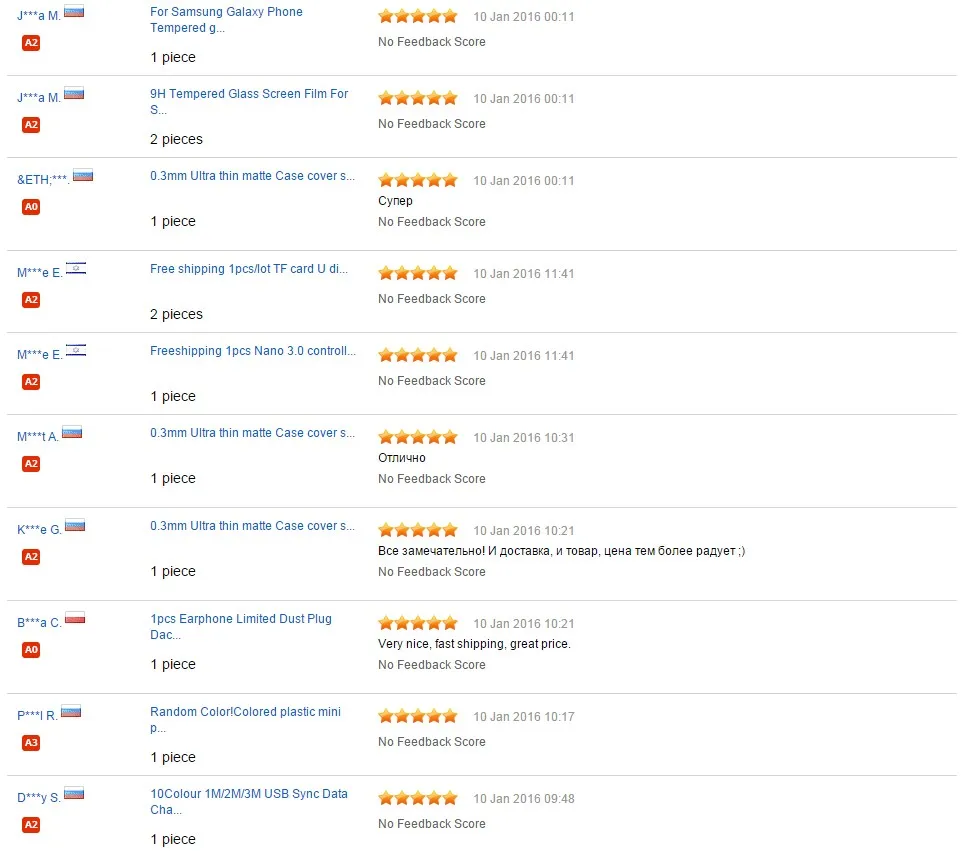This screenshot has height=851, width=973.
Task: Click the star rating on the 'Отлично' review
Action: pos(418,437)
